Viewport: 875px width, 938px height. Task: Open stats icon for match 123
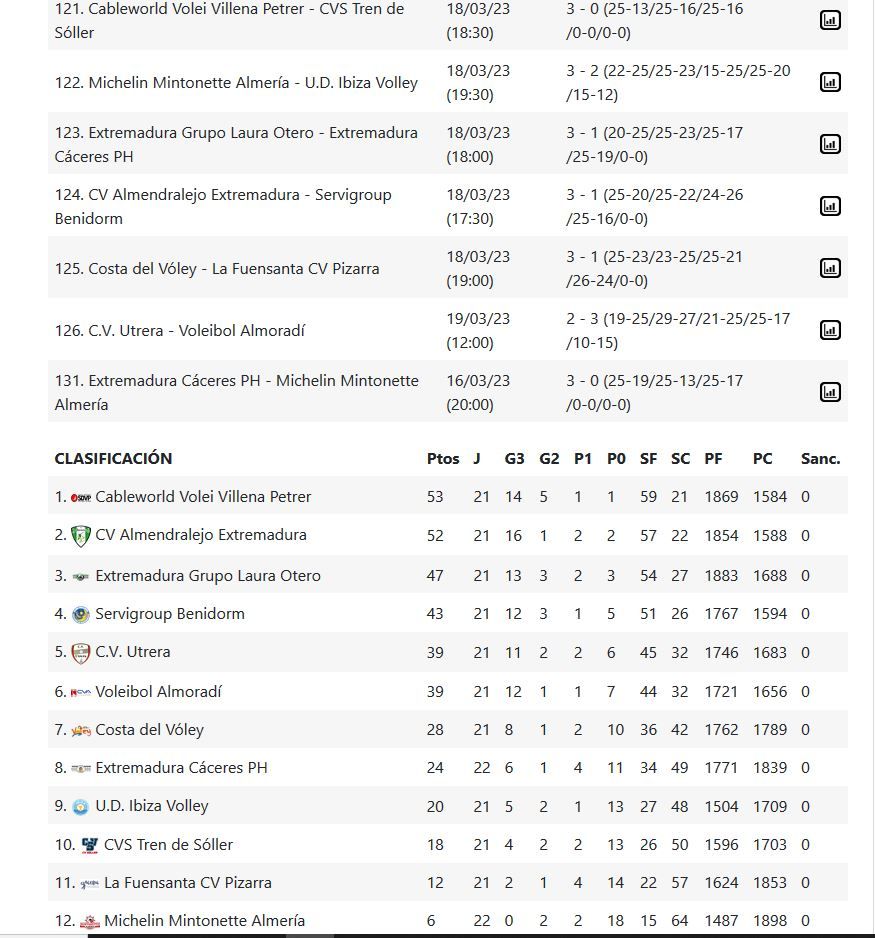[x=830, y=144]
